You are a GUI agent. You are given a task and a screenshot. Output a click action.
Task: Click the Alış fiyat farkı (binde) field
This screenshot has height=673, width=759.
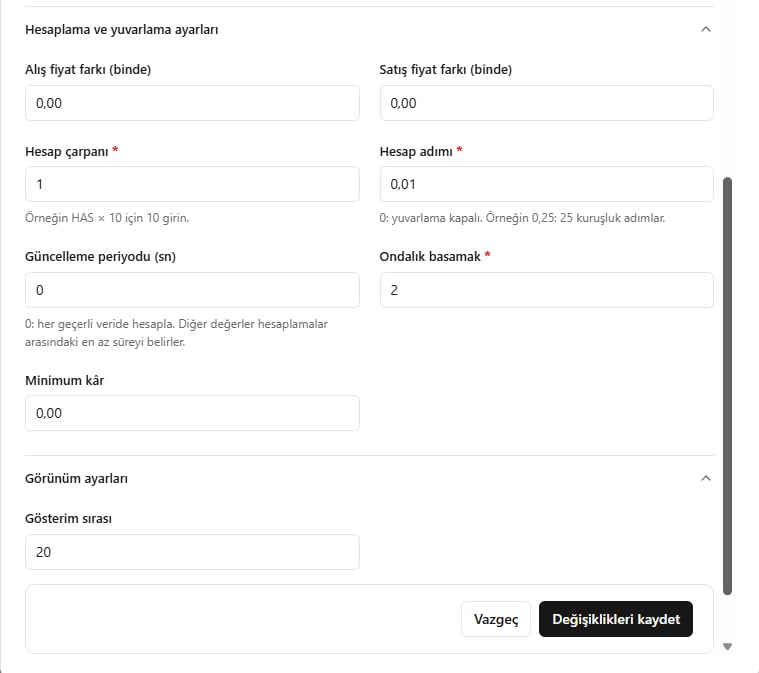click(x=192, y=103)
